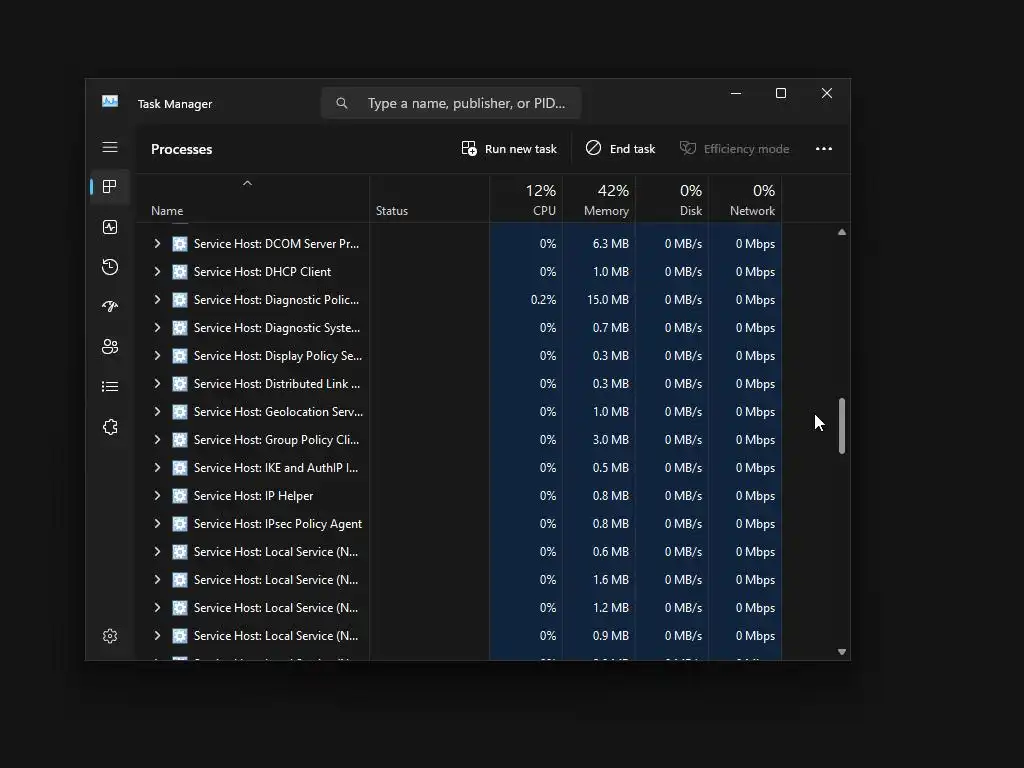The width and height of the screenshot is (1024, 768).
Task: Click the 3.0 MB memory value
Action: pyautogui.click(x=611, y=440)
